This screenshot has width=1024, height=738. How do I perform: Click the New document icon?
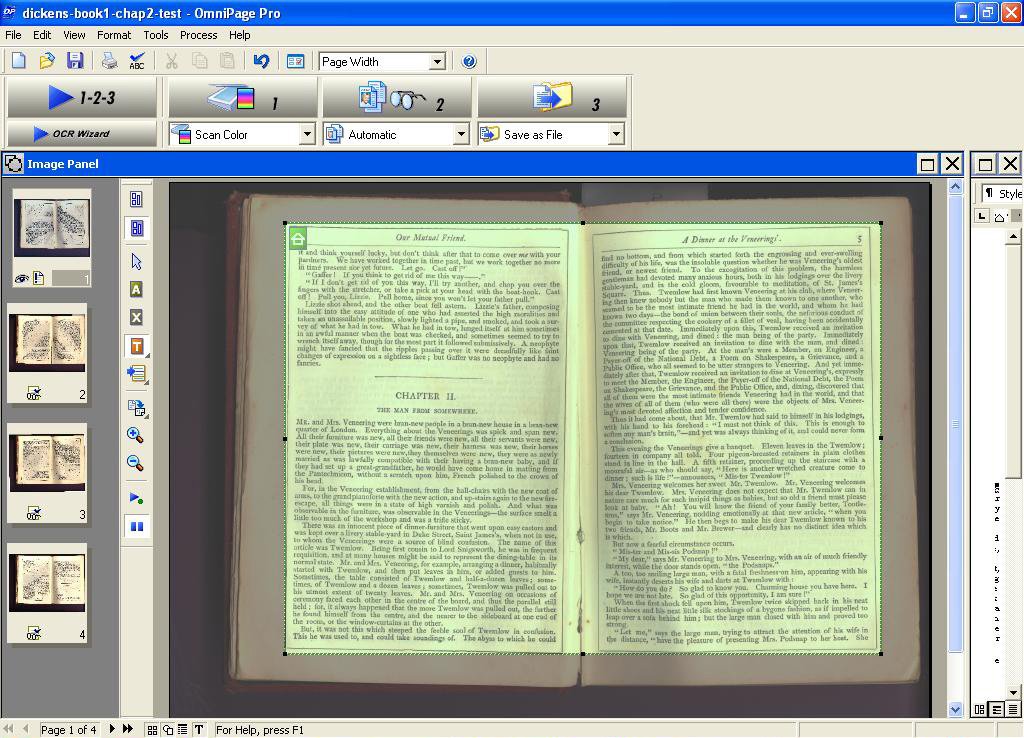(19, 61)
